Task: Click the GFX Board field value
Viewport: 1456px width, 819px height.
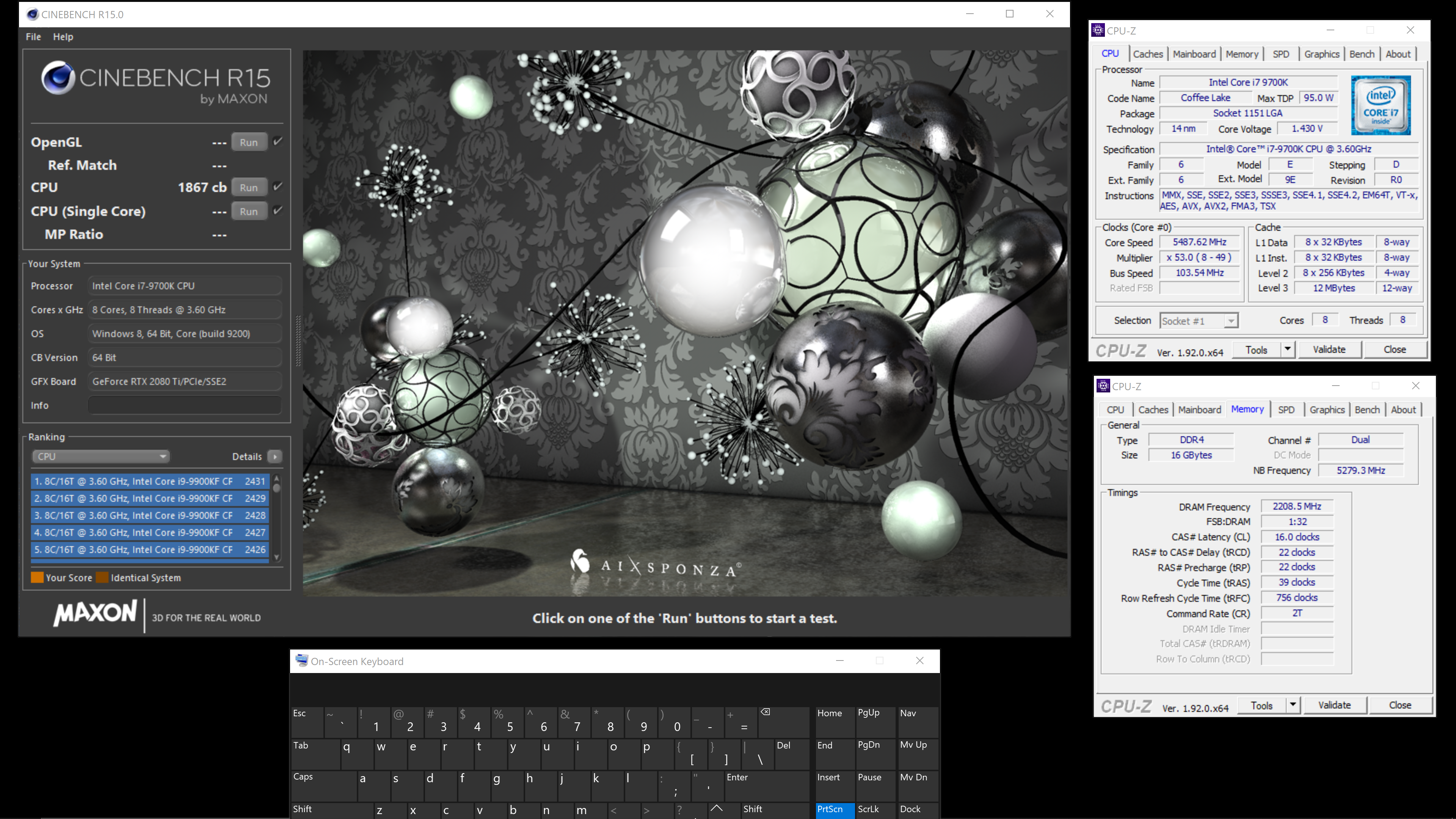Action: (x=185, y=381)
